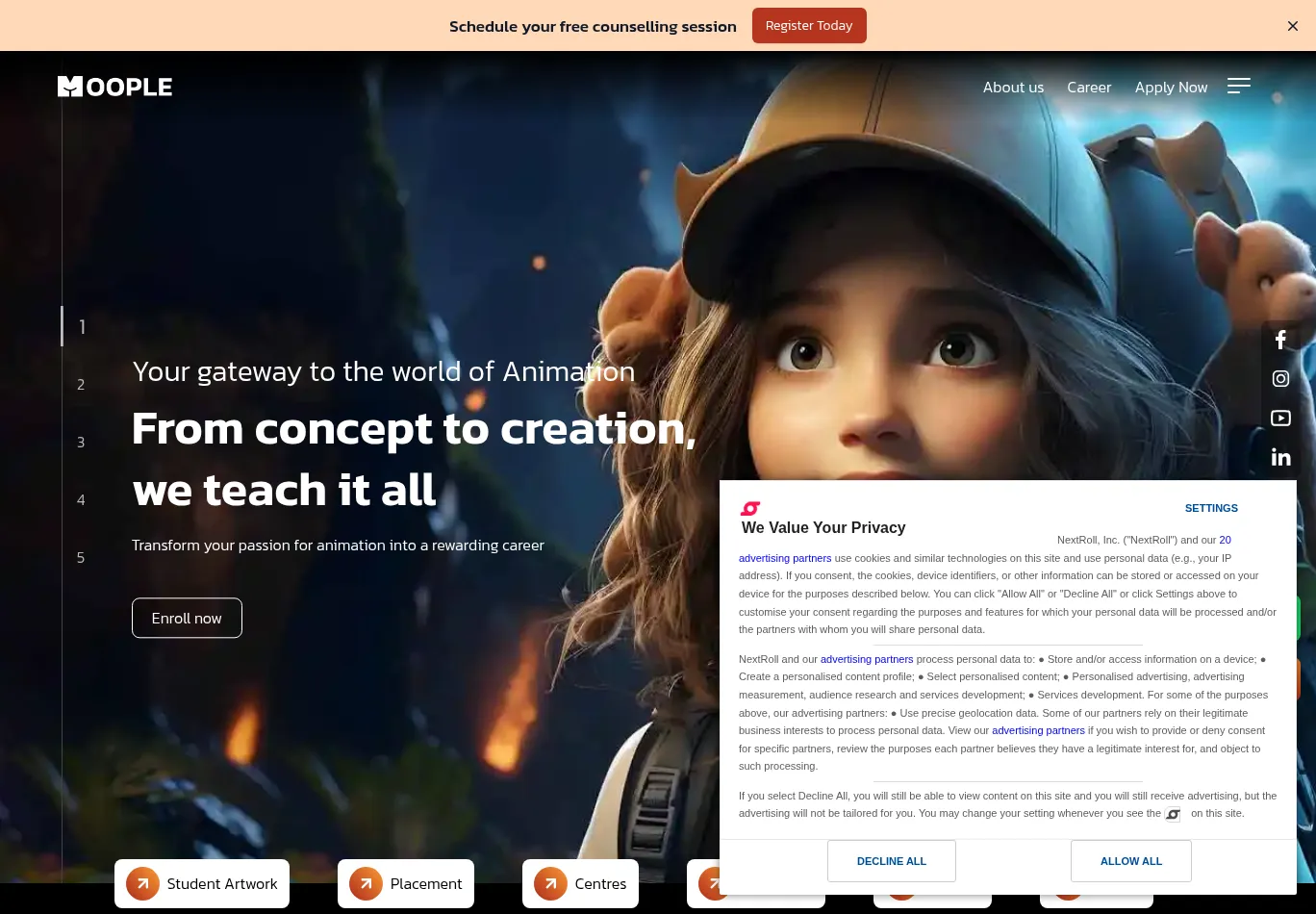Open Moople's YouTube channel icon

(x=1280, y=418)
